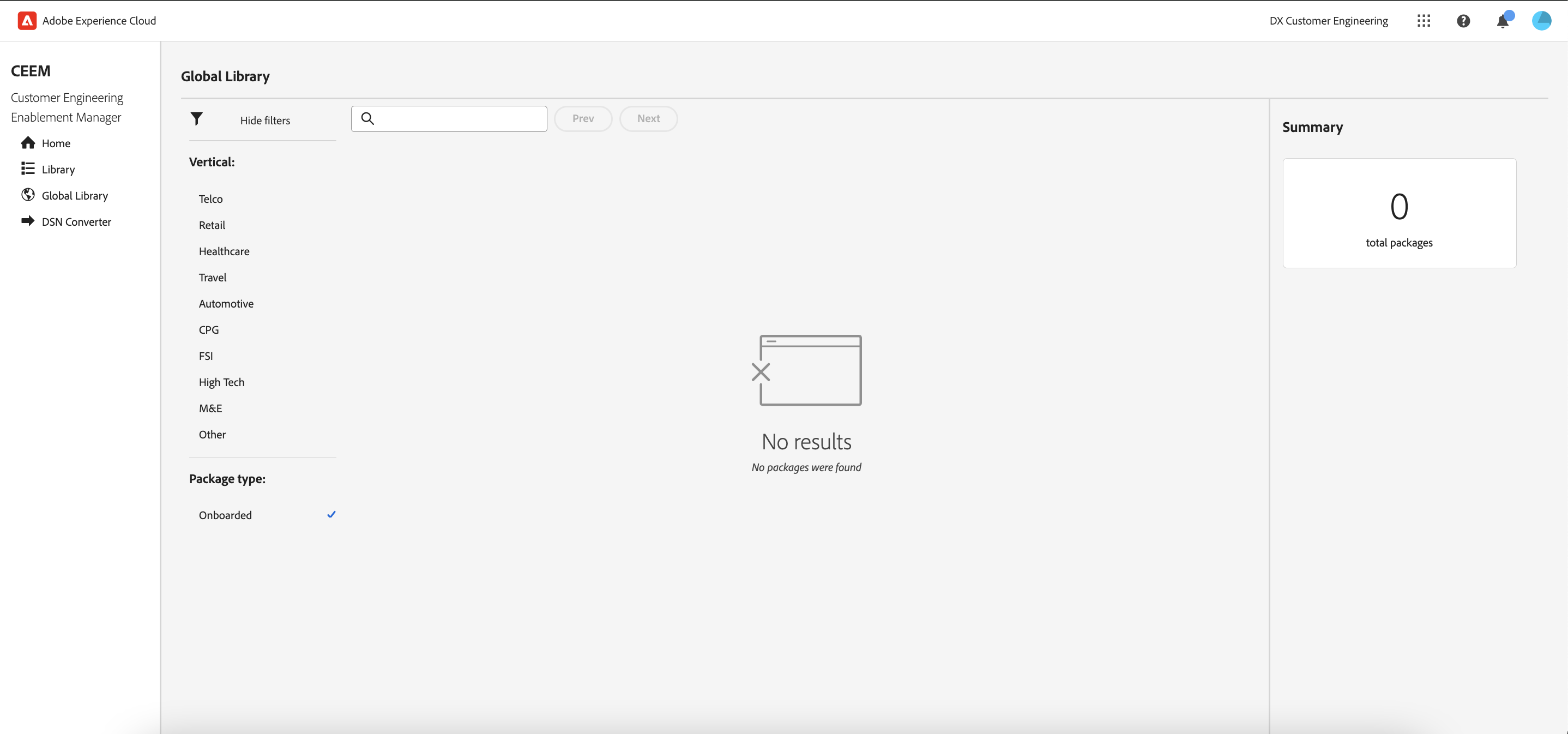Open Global Library in sidebar

(75, 196)
